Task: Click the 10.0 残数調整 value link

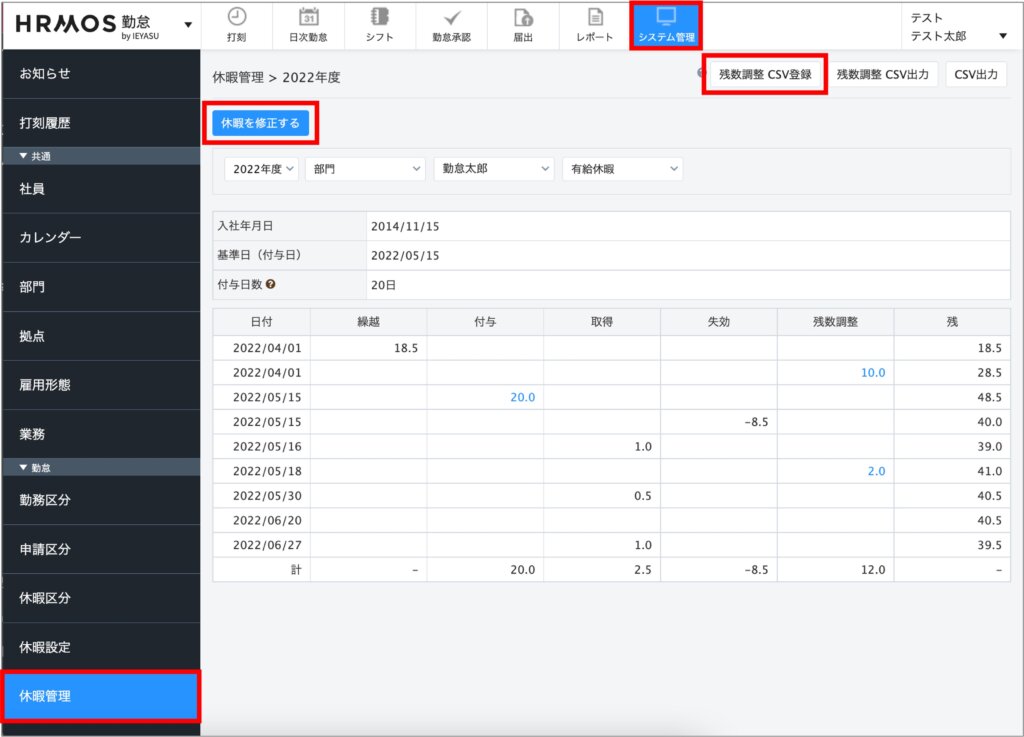Action: pos(872,372)
